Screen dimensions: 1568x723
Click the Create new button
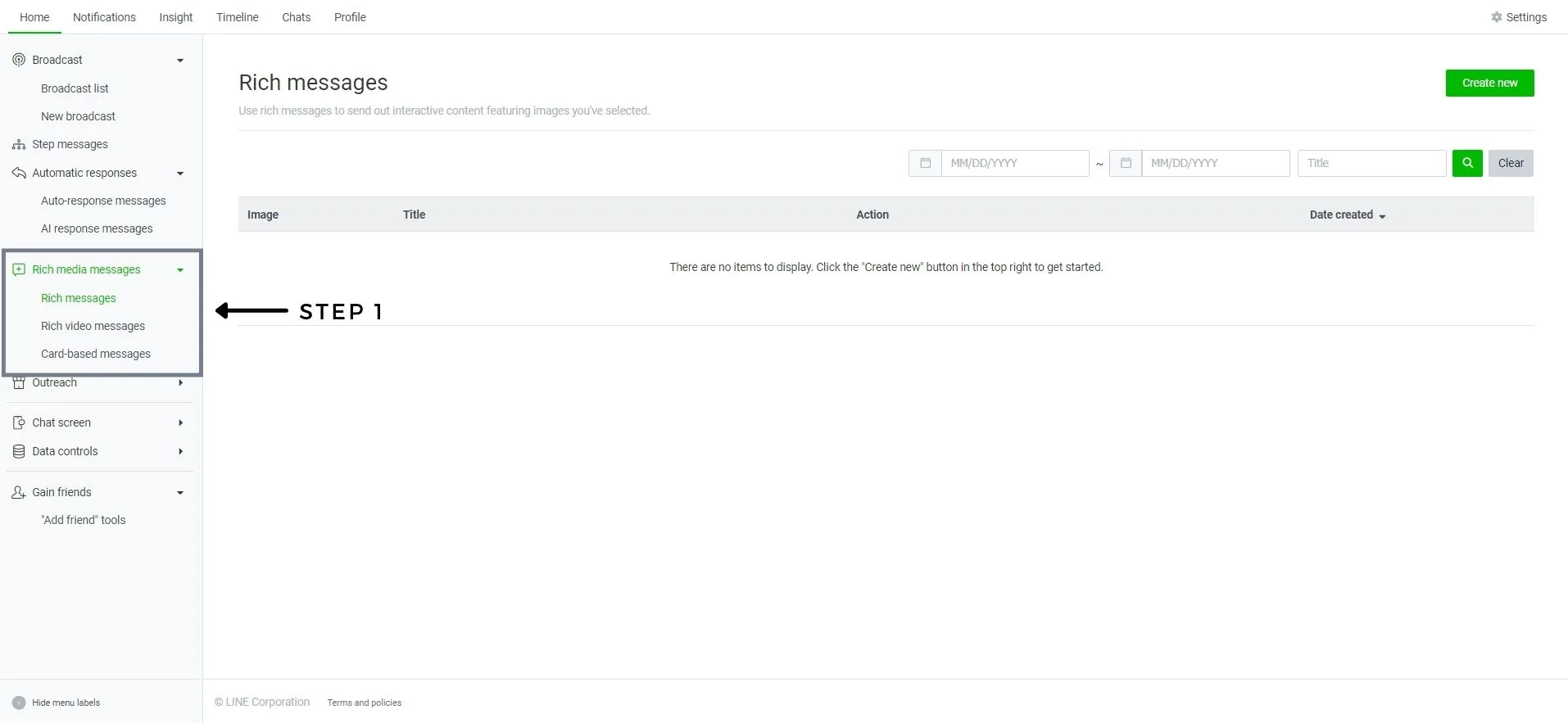(1489, 83)
